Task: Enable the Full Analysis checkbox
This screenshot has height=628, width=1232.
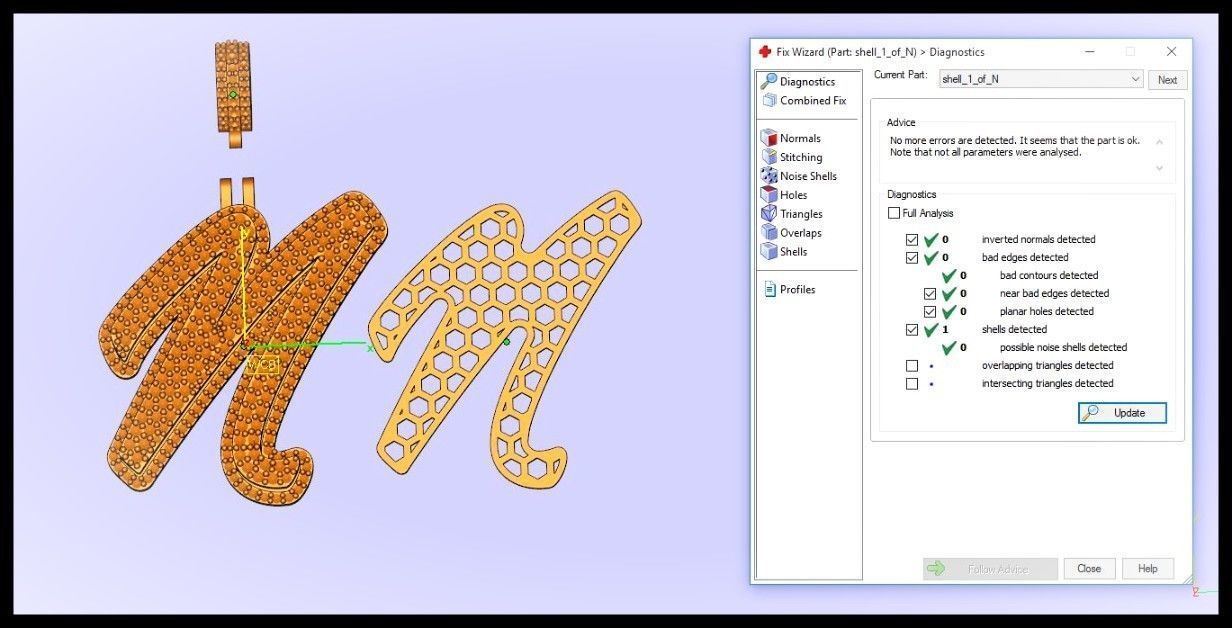Action: click(x=894, y=213)
